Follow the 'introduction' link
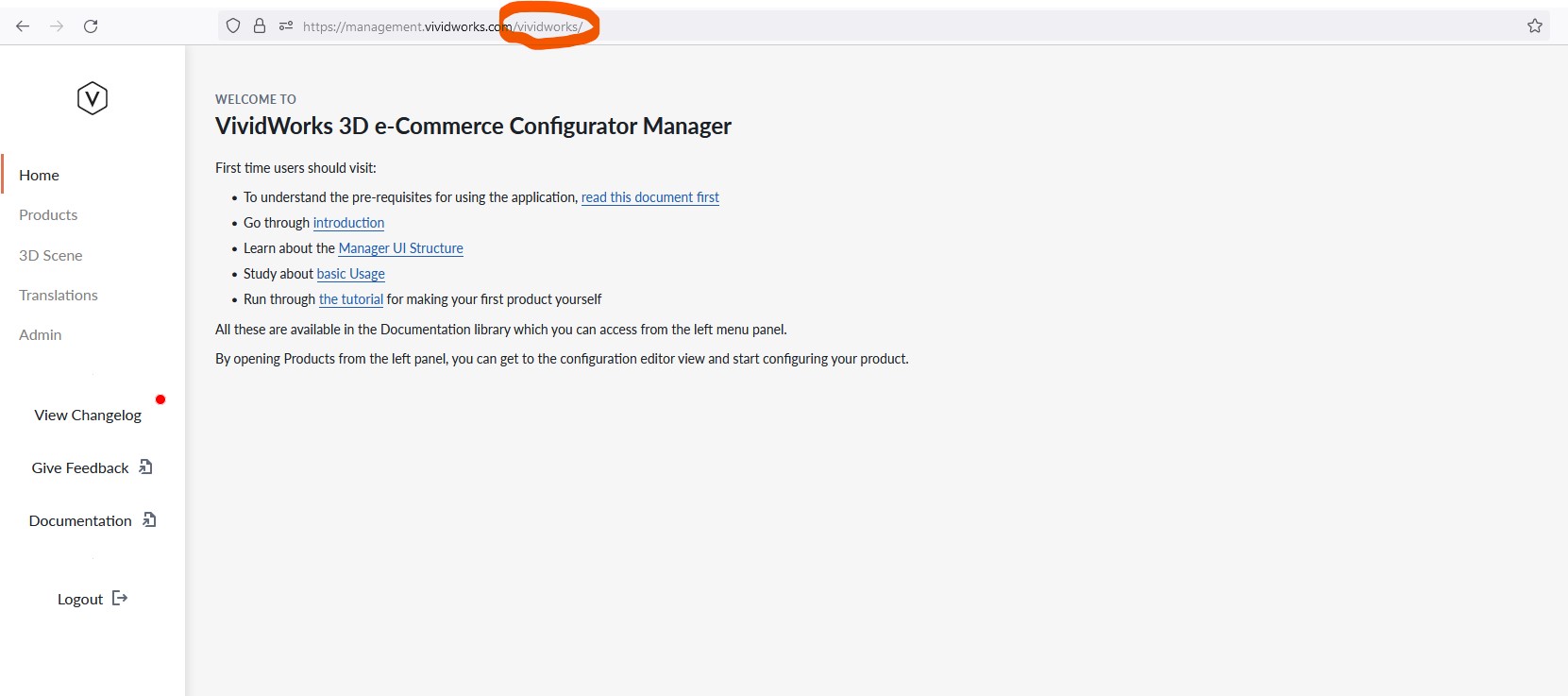 (348, 223)
